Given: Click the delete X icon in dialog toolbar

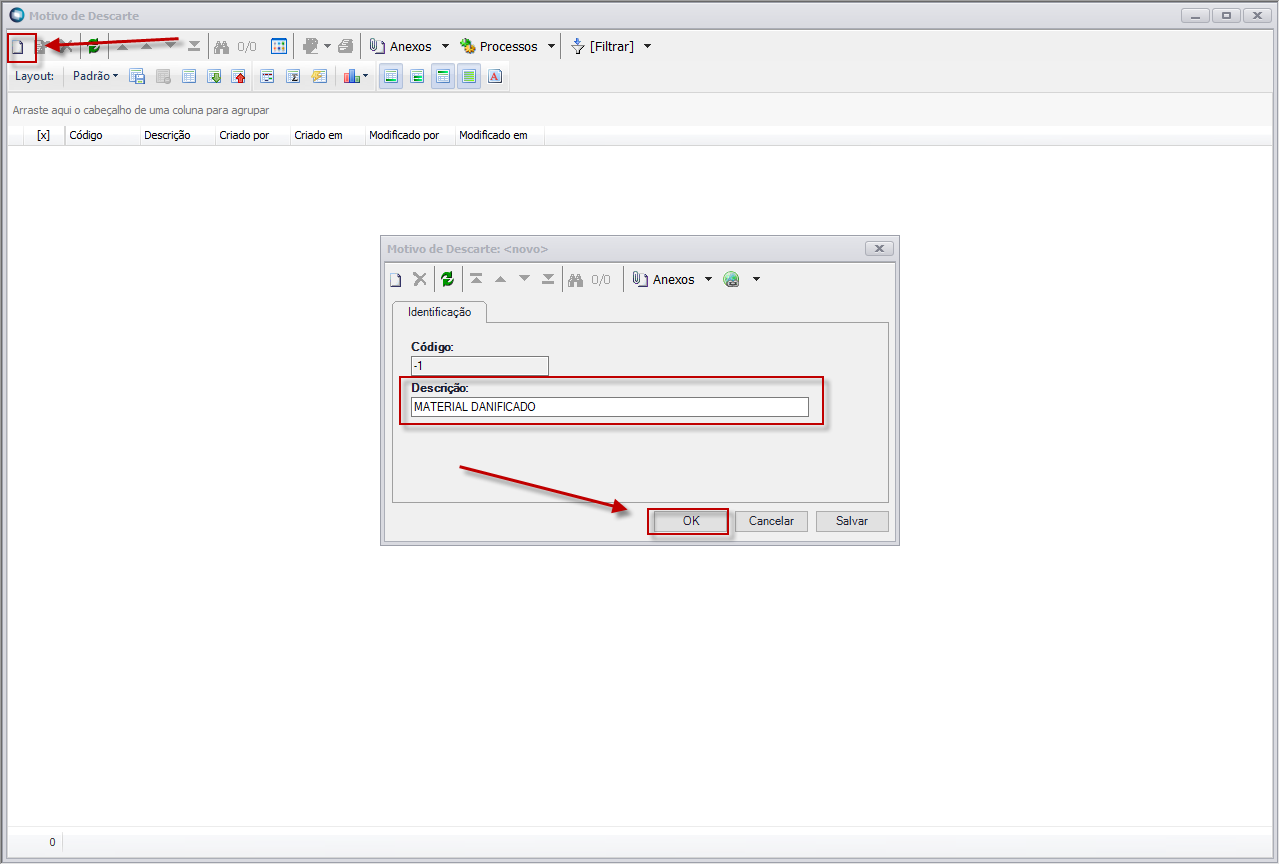Looking at the screenshot, I should [x=420, y=279].
